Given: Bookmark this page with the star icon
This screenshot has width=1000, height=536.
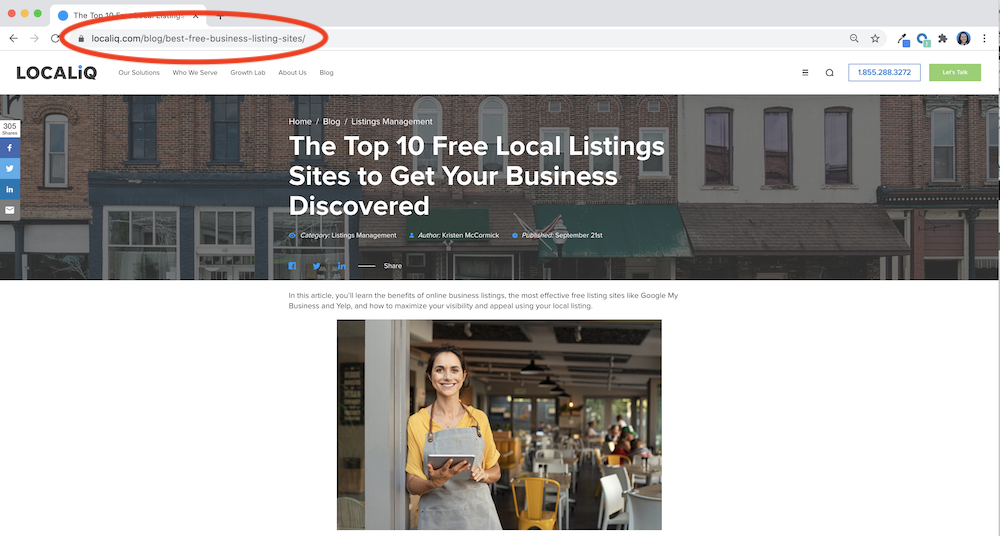Looking at the screenshot, I should tap(875, 38).
